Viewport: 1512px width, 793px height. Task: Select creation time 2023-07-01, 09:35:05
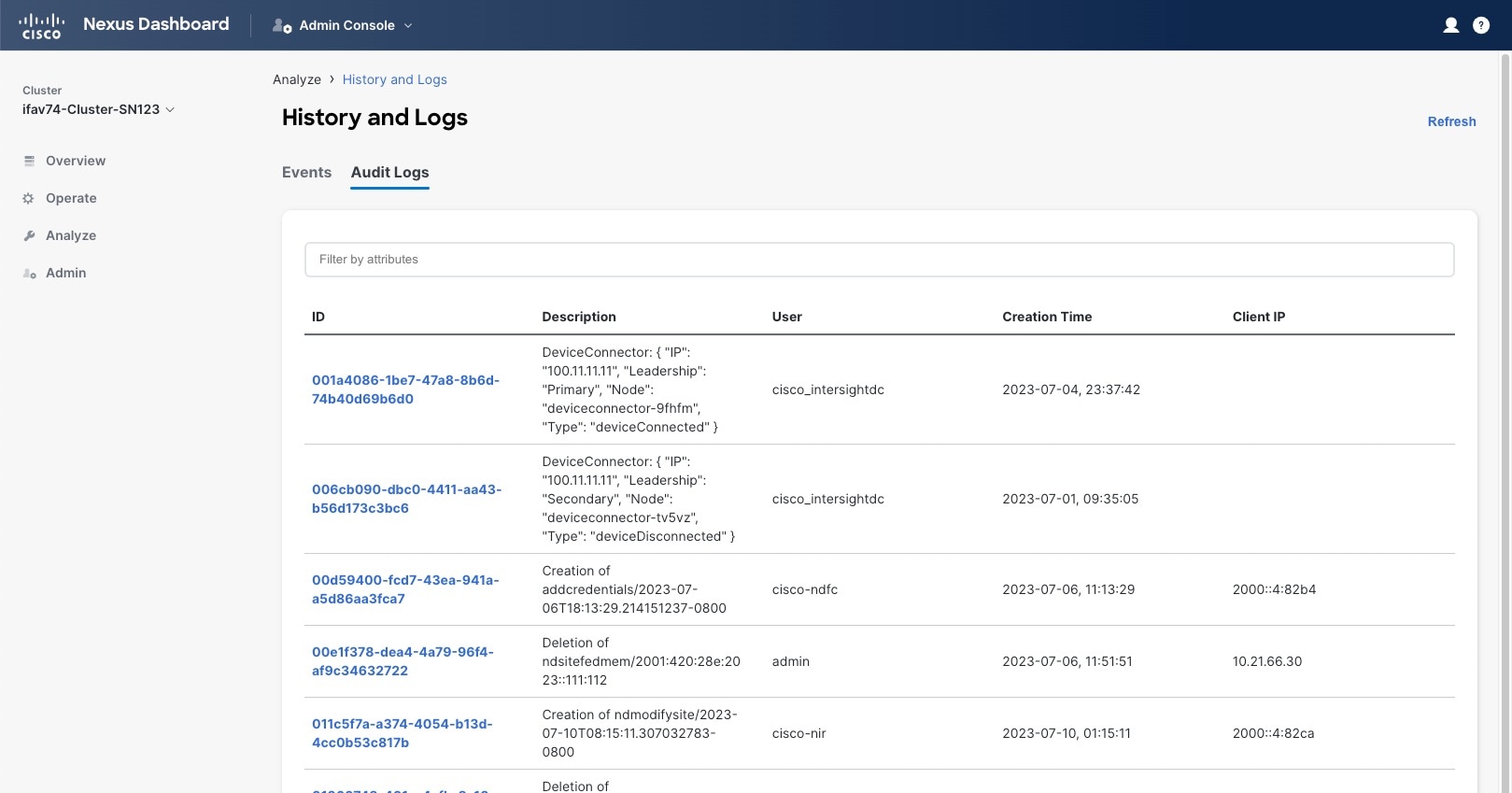tap(1070, 499)
